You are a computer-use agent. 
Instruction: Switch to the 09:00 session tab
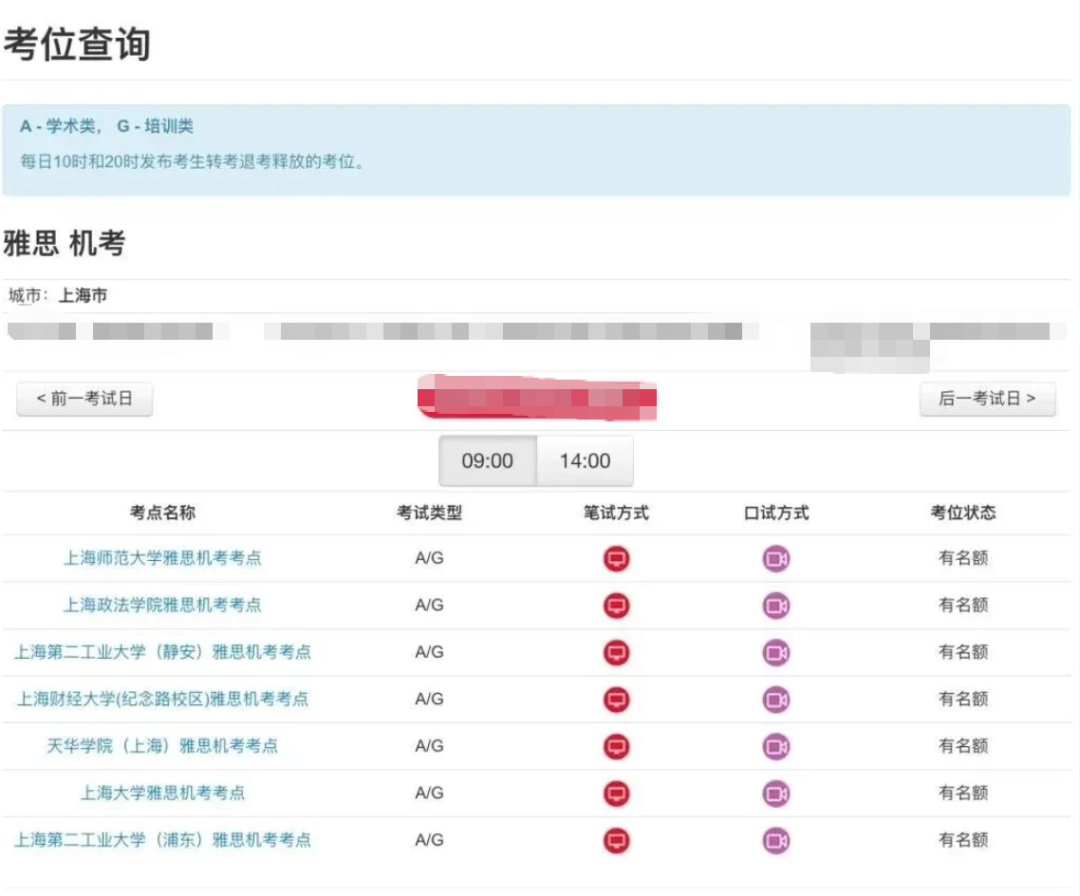(487, 461)
